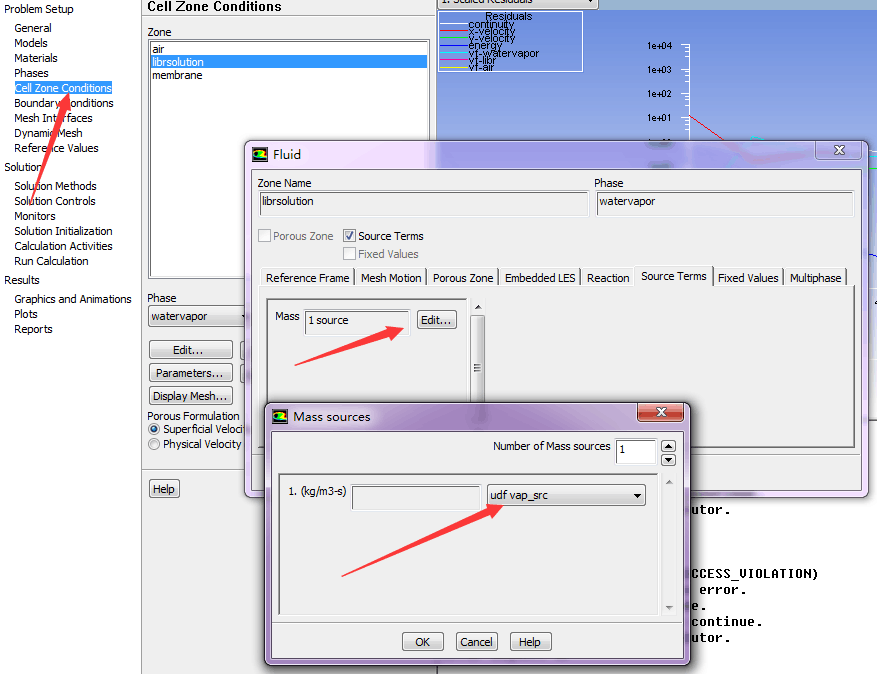Select Cell Zone Conditions in tree
Viewport: 877px width, 674px height.
pos(63,88)
